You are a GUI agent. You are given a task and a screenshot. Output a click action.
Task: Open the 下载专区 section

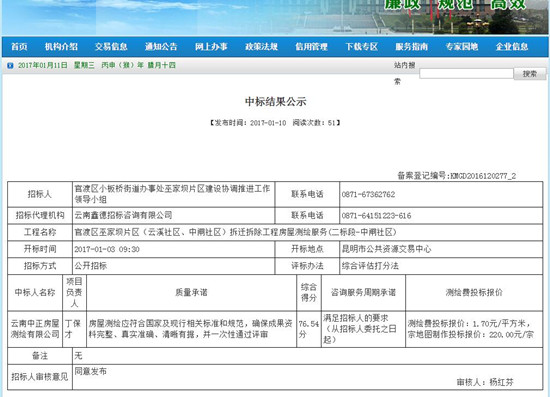pos(362,47)
